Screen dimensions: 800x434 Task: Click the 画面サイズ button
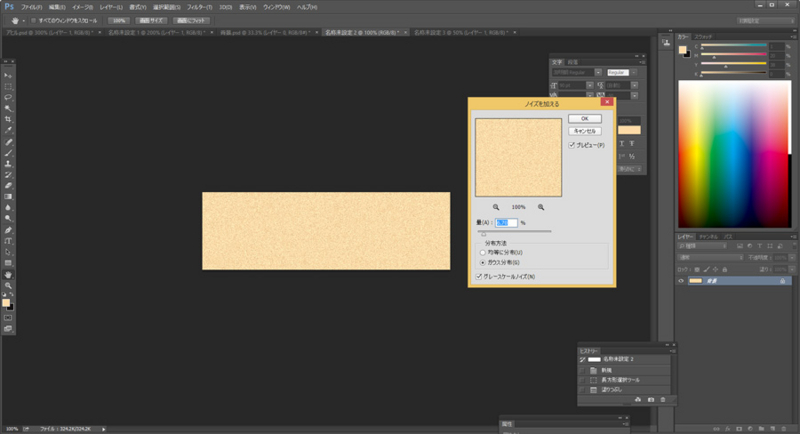tap(152, 21)
